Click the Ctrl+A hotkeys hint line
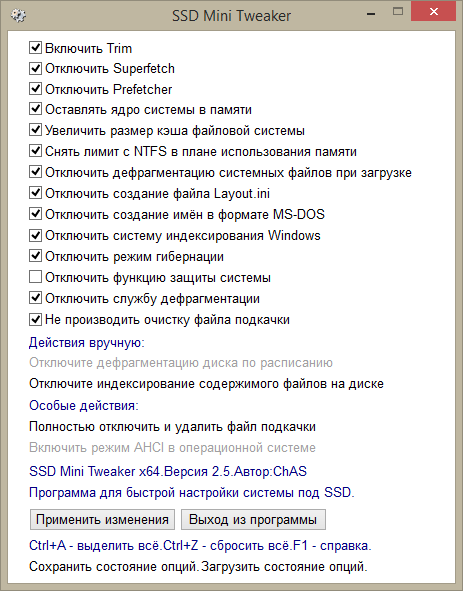 coord(200,545)
